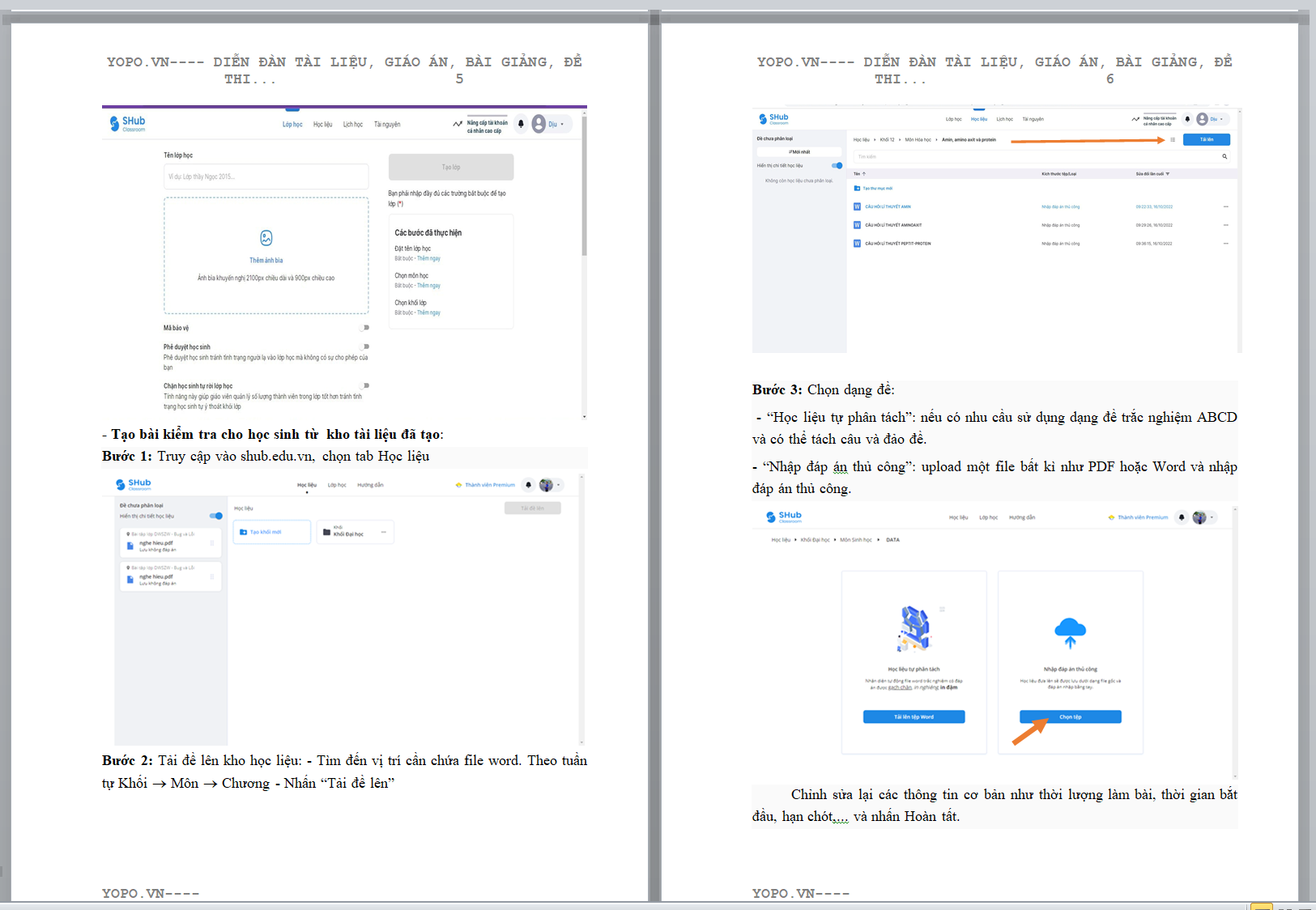
Task: Enable the 'Mã bảo vệ' toggle
Action: [364, 328]
